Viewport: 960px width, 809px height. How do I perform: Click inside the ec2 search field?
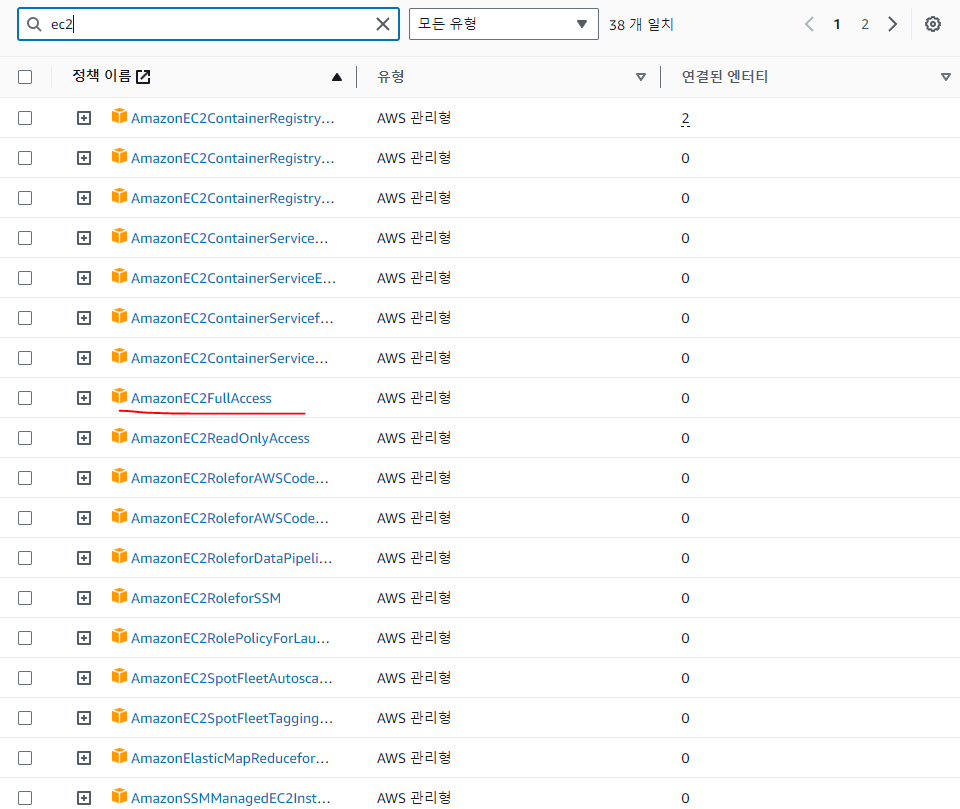(208, 24)
